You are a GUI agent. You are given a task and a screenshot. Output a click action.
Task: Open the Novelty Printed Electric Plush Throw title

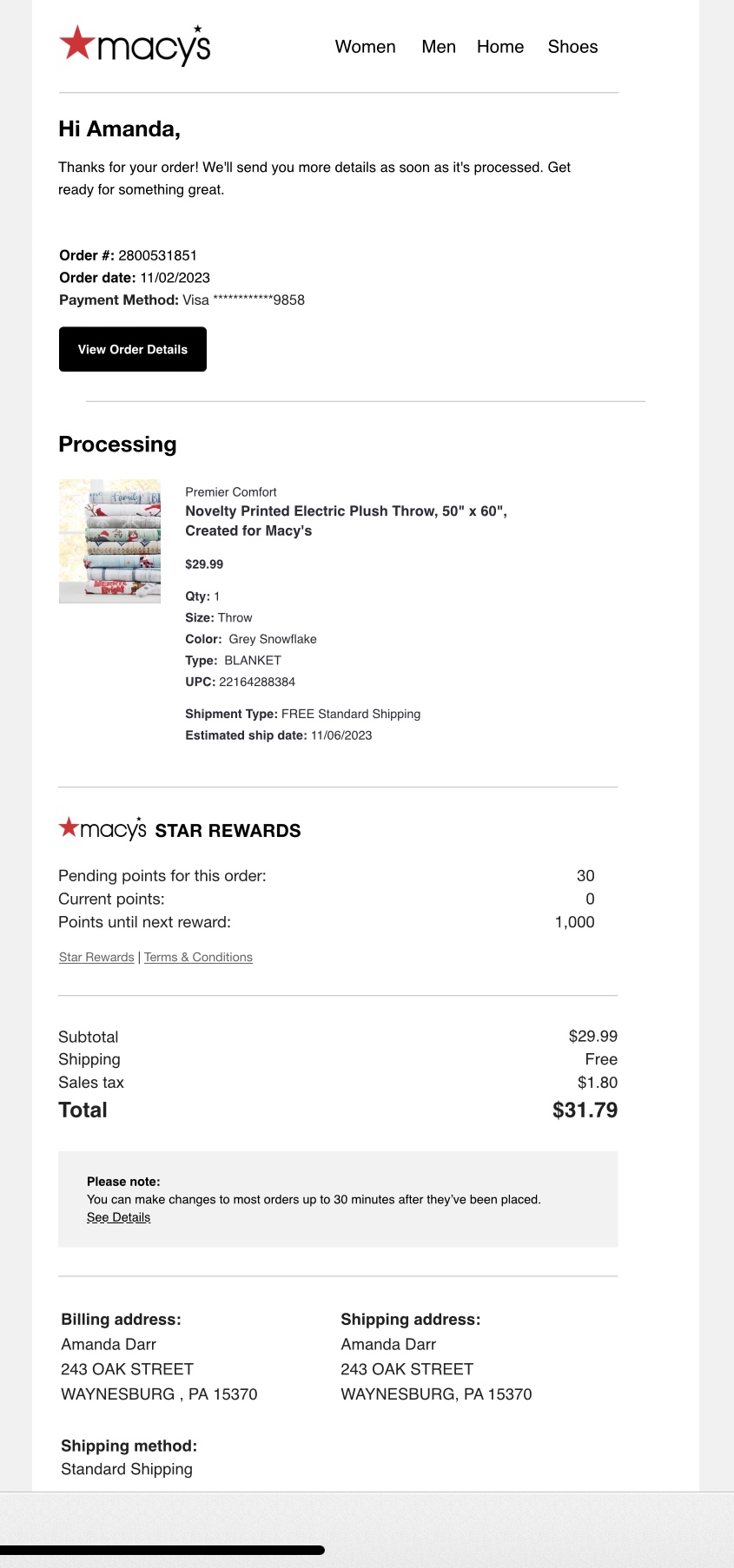point(346,521)
